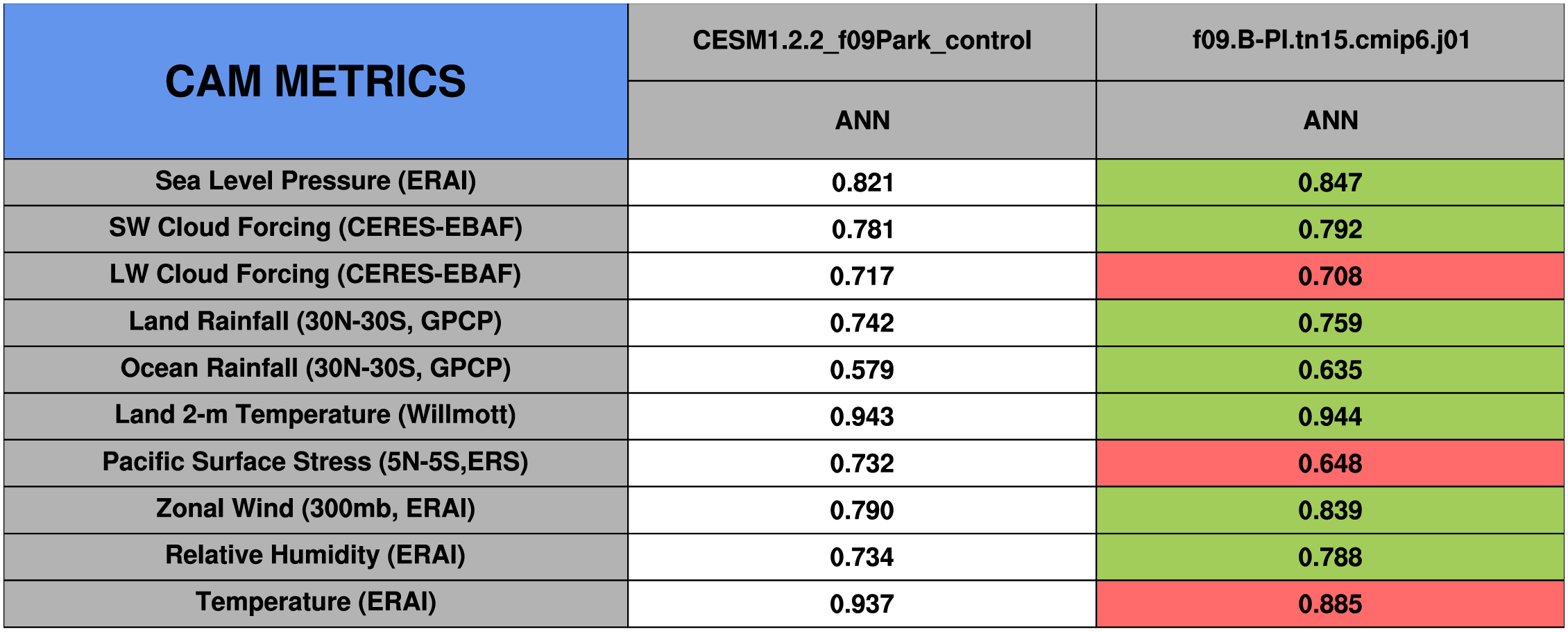
Task: Click the red cell showing 0.708
Action: tap(1330, 276)
